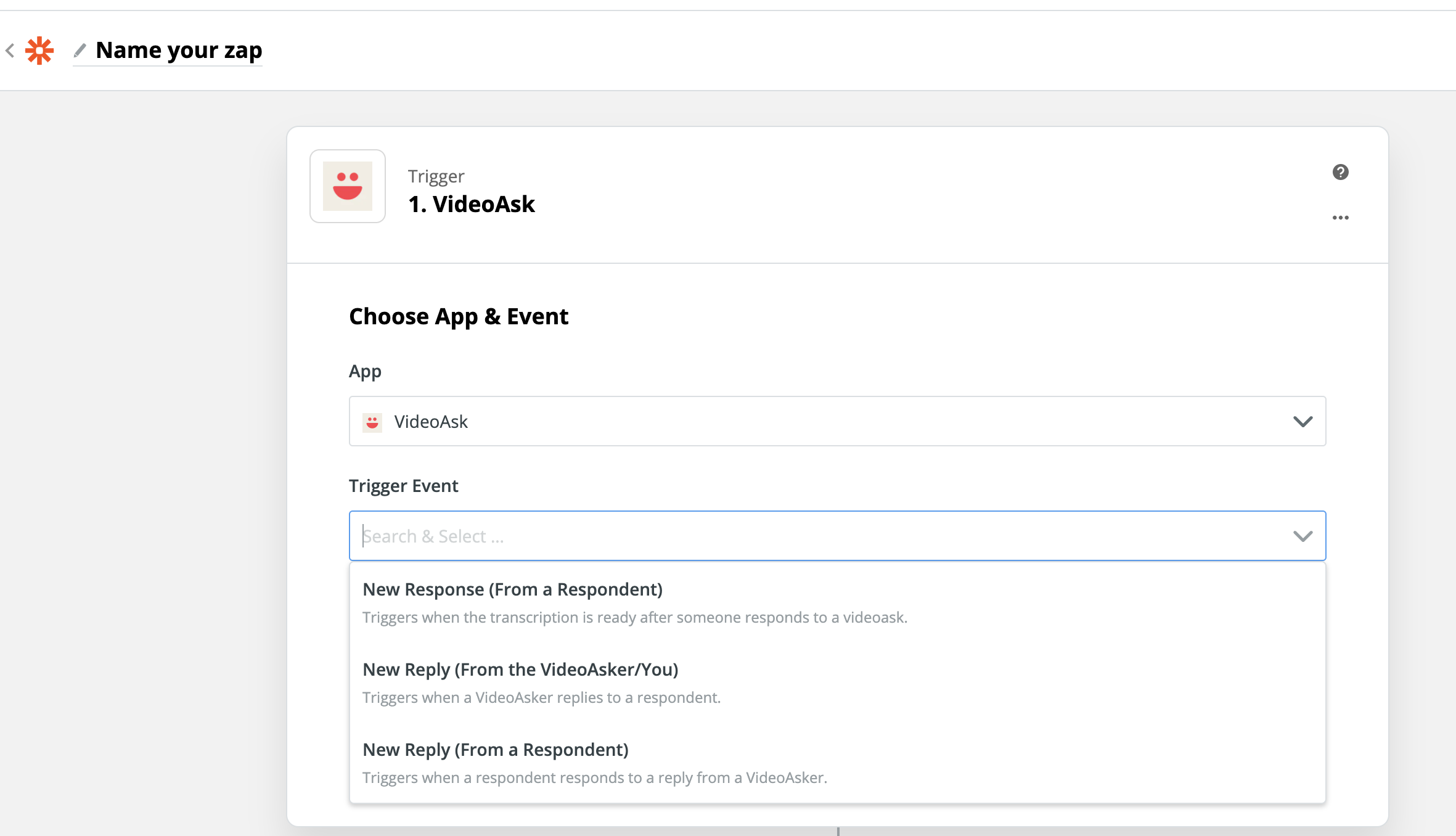Click small VideoAsk icon in App field
The height and width of the screenshot is (836, 1456).
372,422
